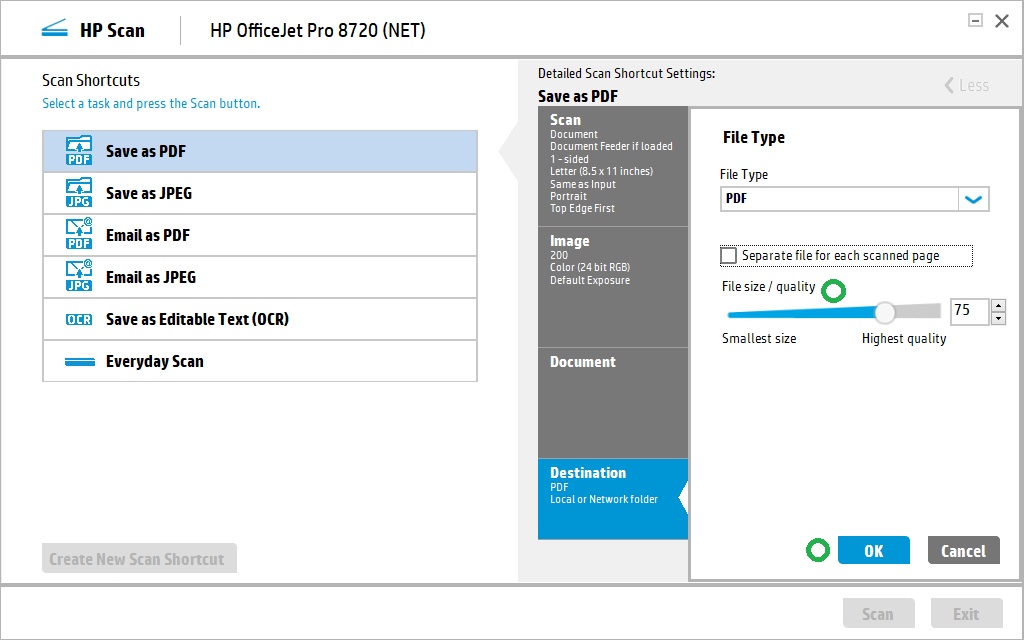Minimize the HP Scan window
1024x640 pixels.
(975, 20)
